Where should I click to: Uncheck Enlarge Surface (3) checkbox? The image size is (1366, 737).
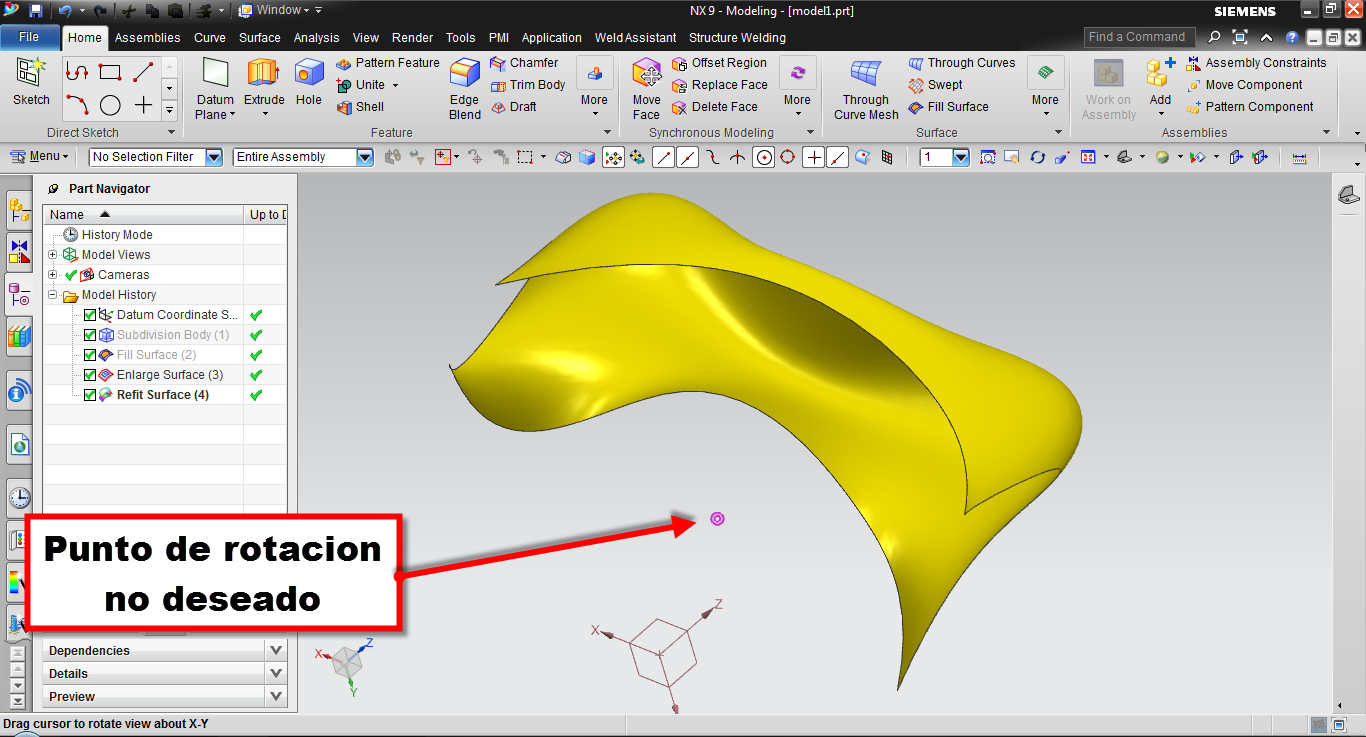90,375
